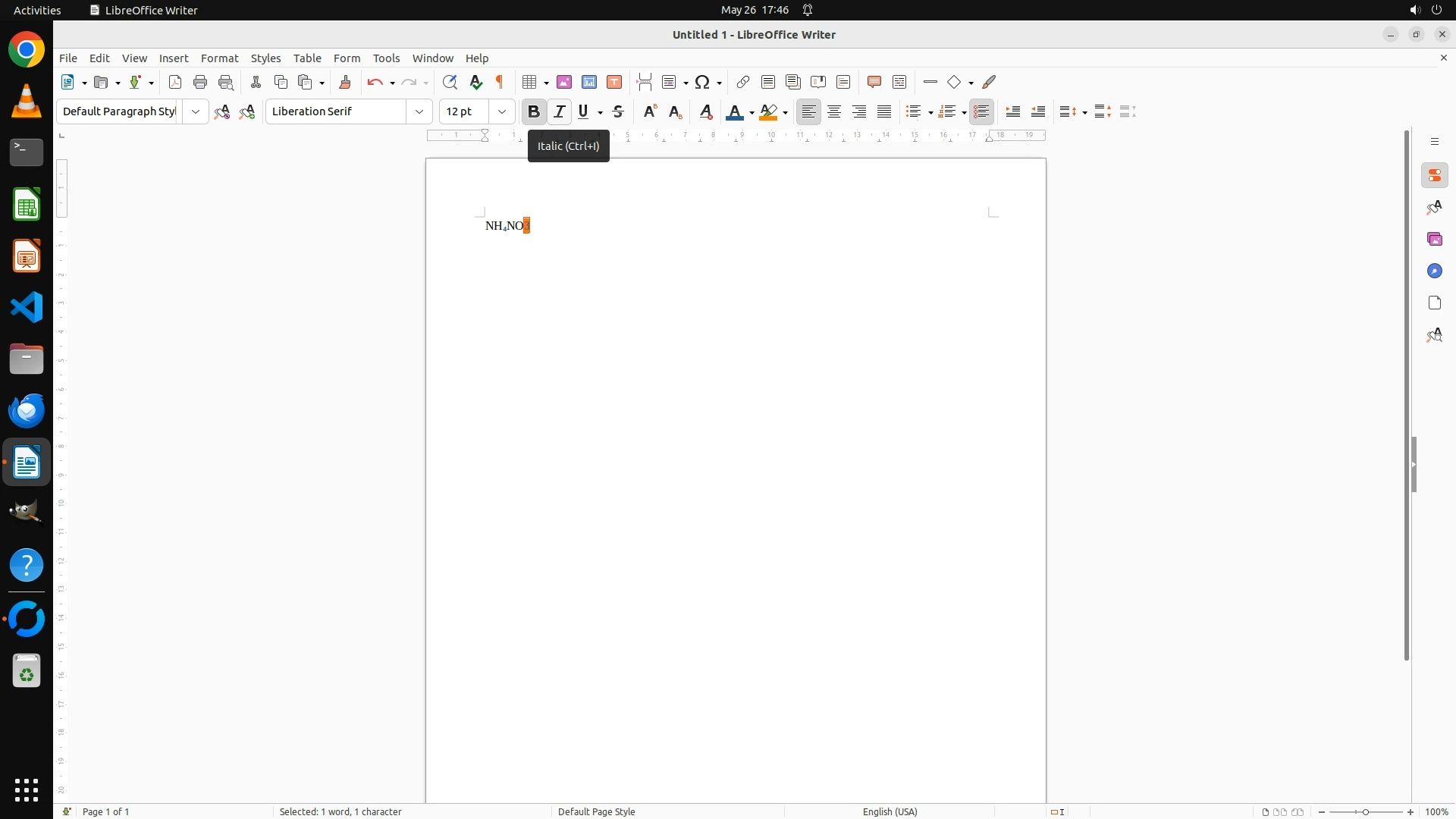Click the Insert Hyperlink icon
This screenshot has width=1456, height=819.
743,82
